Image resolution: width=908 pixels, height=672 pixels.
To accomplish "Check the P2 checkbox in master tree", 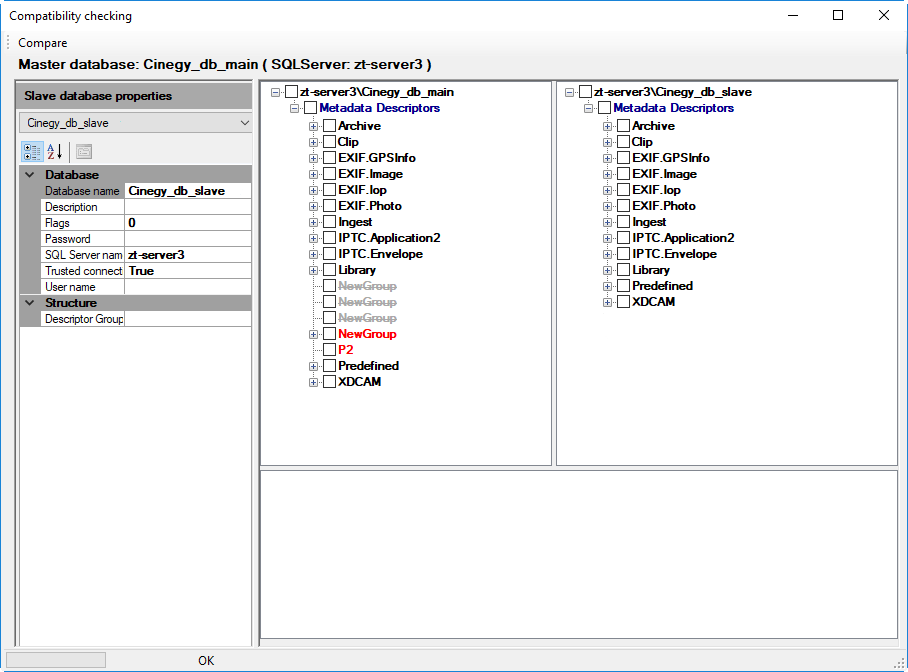I will point(329,350).
